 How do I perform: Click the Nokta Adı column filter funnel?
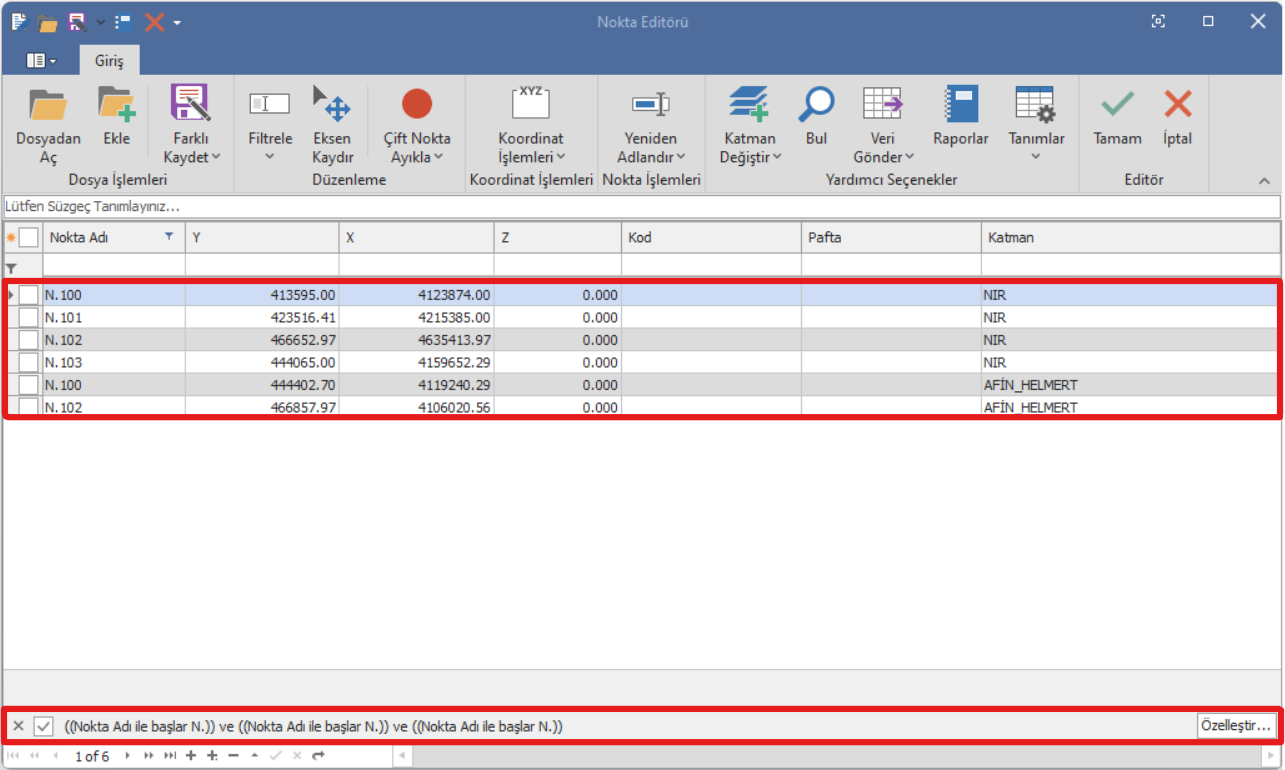point(169,236)
